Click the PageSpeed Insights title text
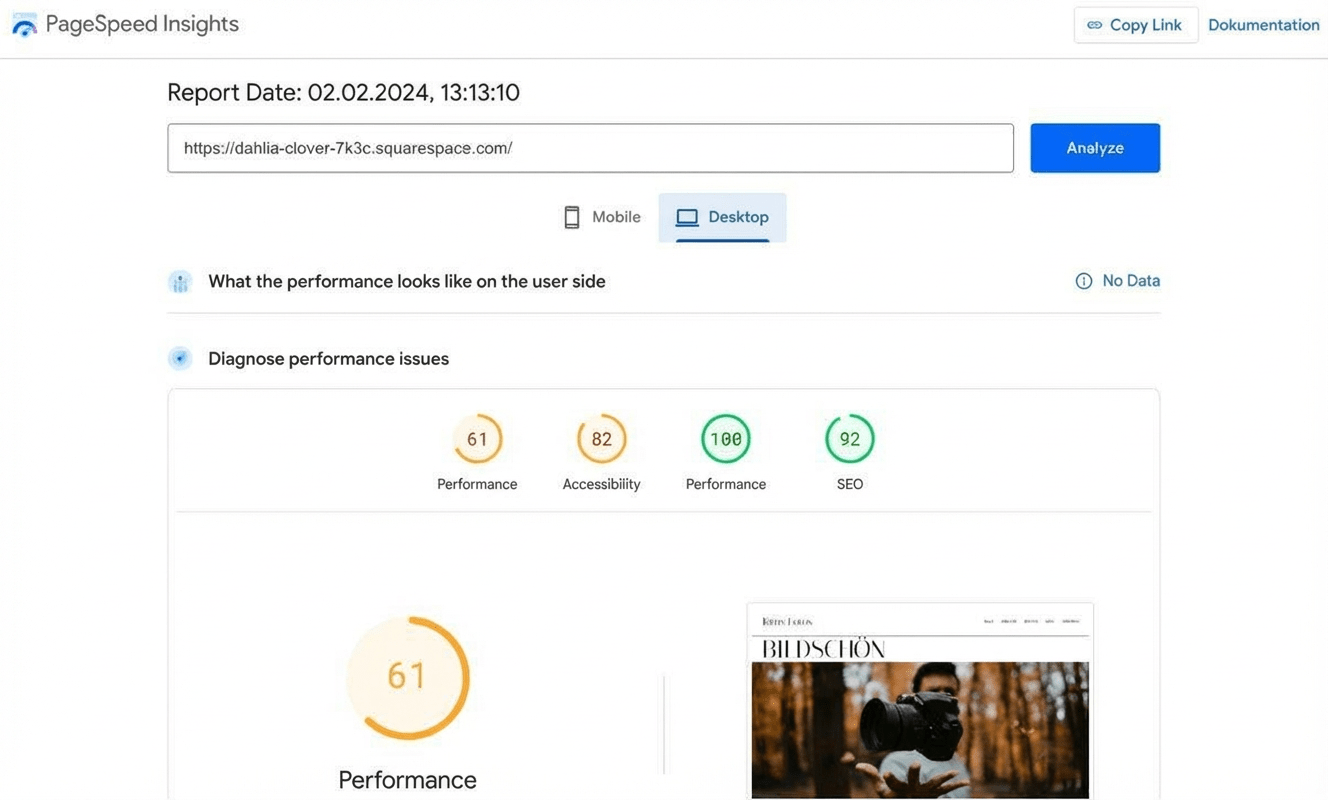 click(x=142, y=24)
